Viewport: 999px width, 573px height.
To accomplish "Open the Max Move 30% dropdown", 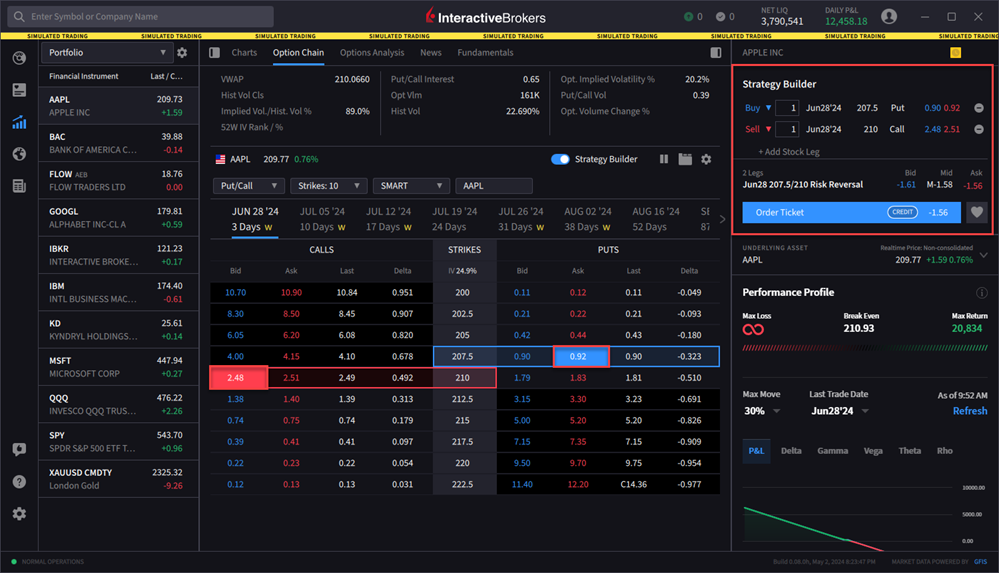I will point(762,411).
